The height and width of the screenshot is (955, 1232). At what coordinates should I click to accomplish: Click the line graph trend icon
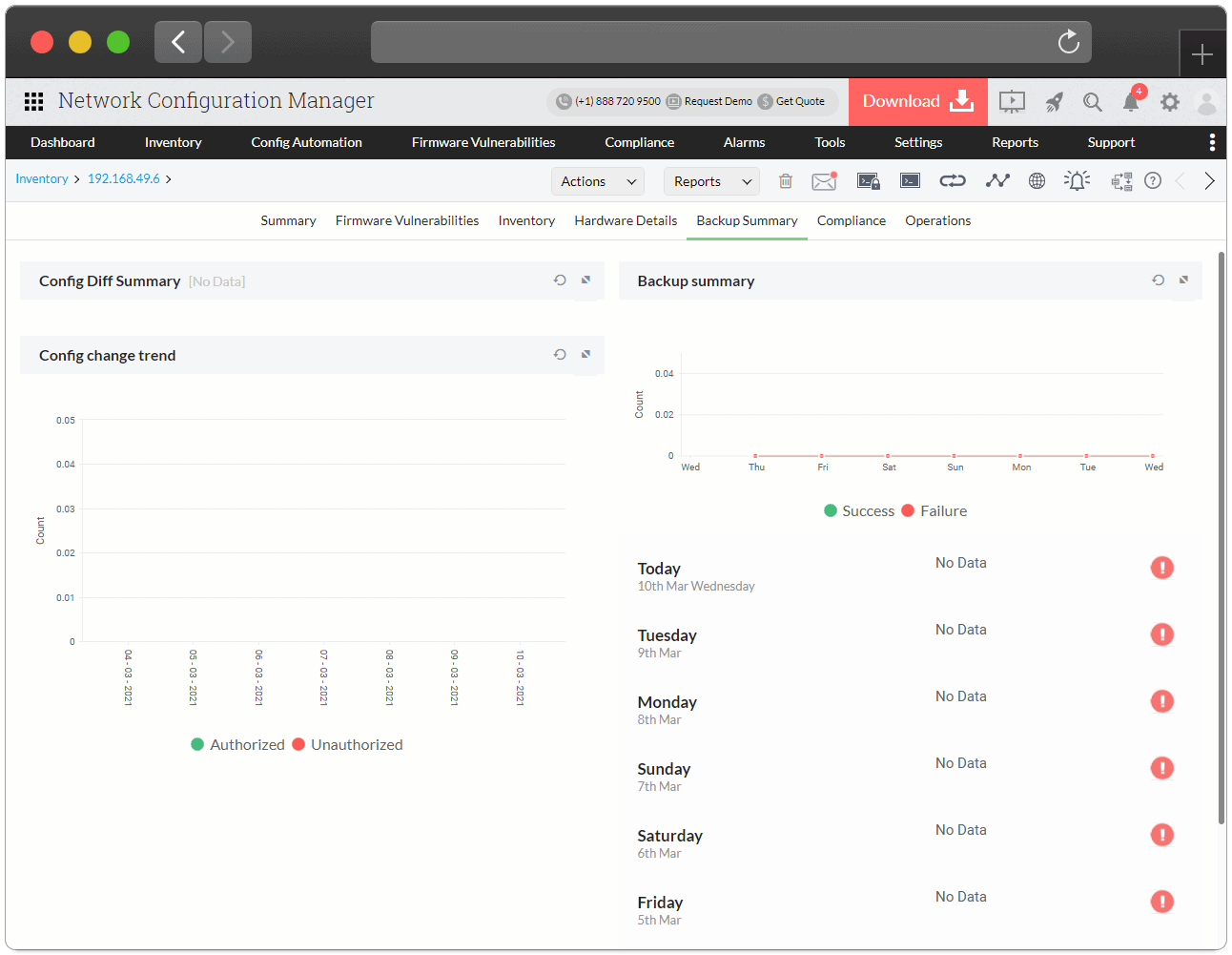click(997, 180)
